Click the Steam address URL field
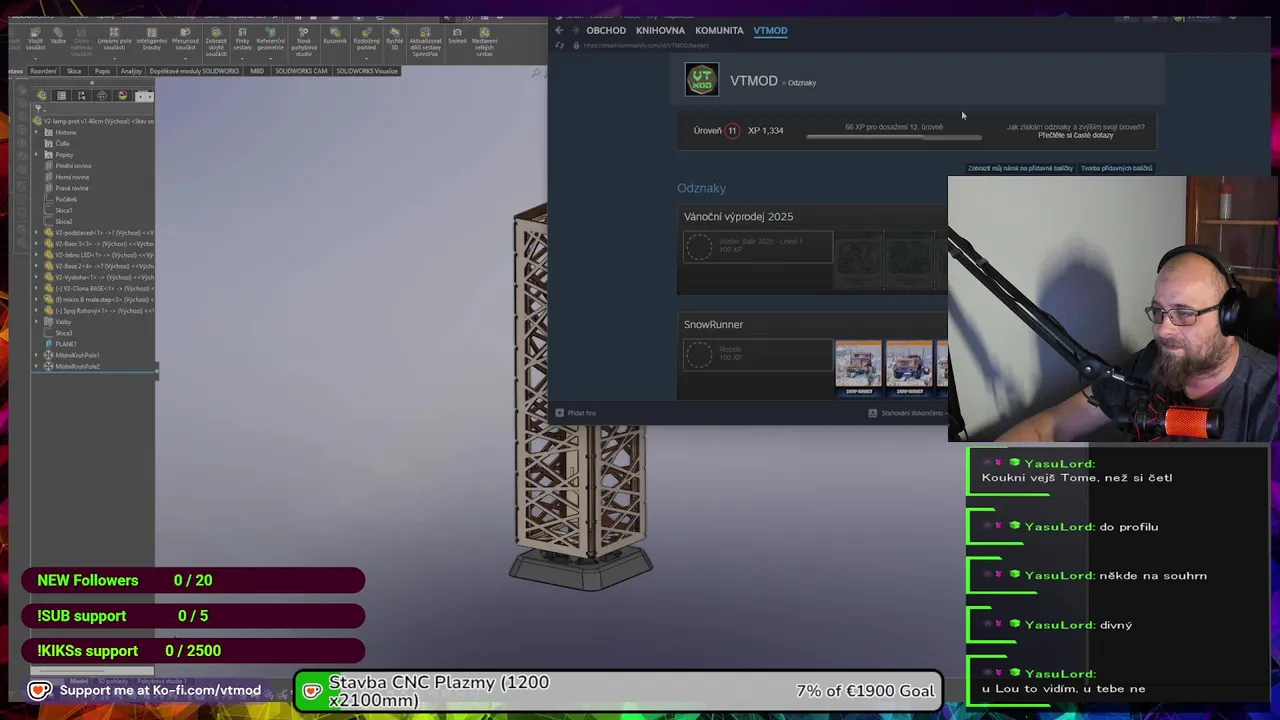Viewport: 1280px width, 720px height. coord(646,45)
